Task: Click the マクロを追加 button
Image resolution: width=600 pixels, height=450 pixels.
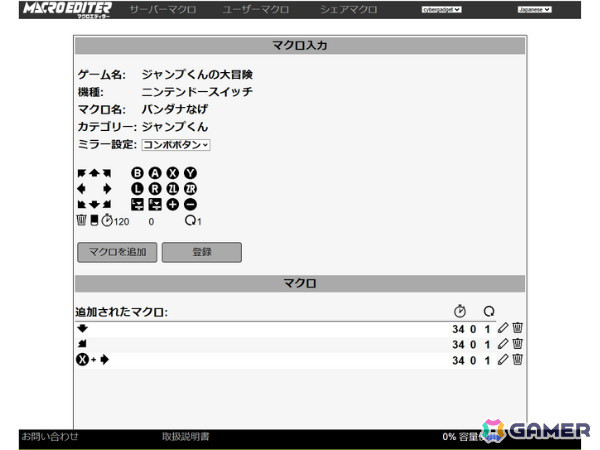Action: tap(117, 252)
